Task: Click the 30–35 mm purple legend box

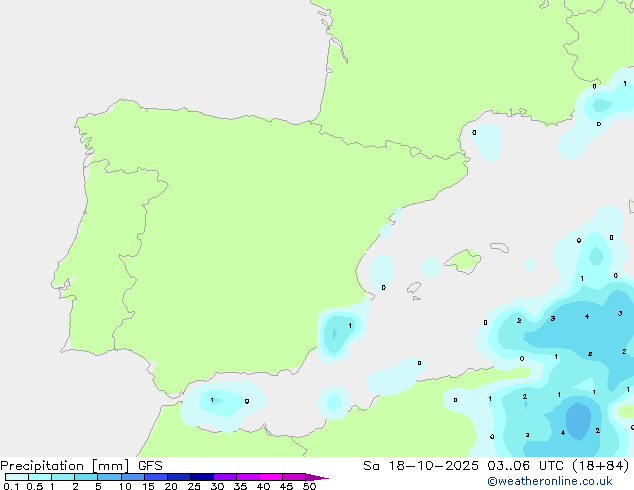Action: click(224, 477)
